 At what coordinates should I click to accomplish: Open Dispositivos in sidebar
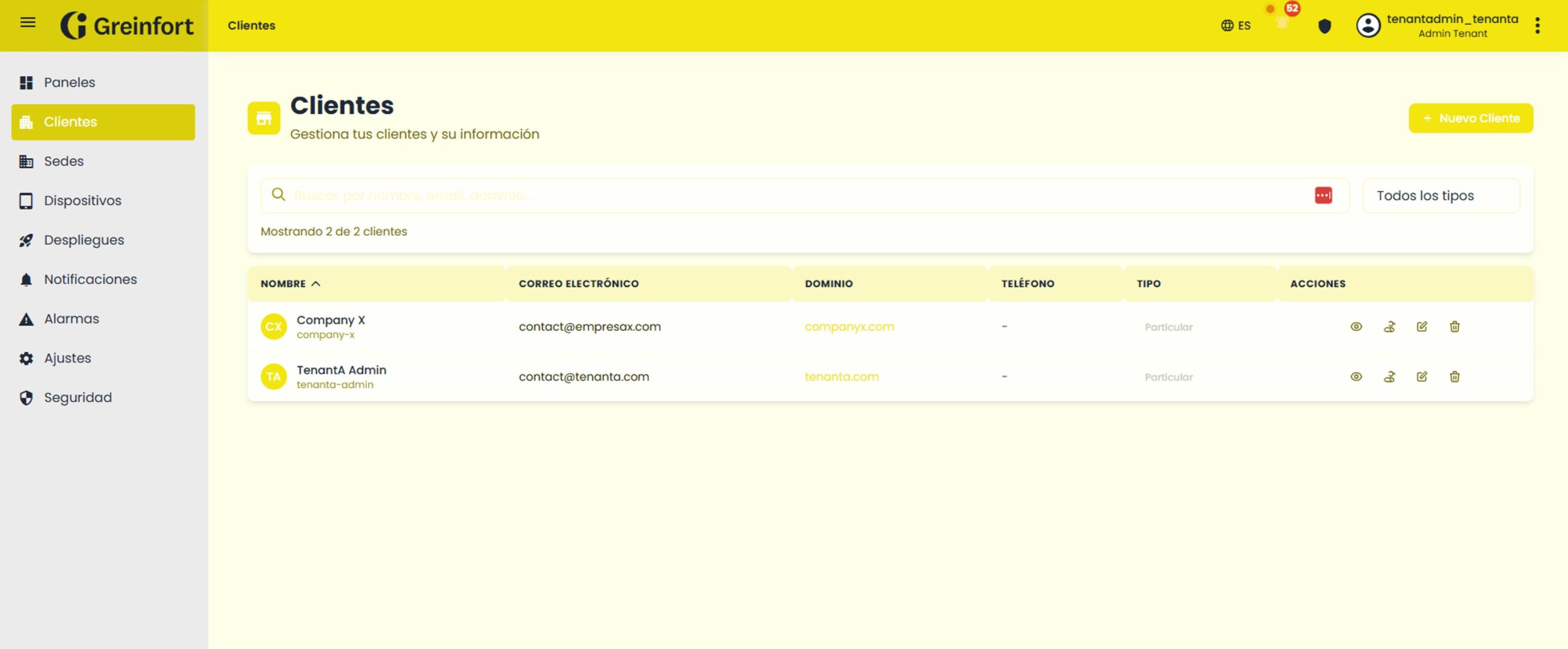click(x=103, y=200)
